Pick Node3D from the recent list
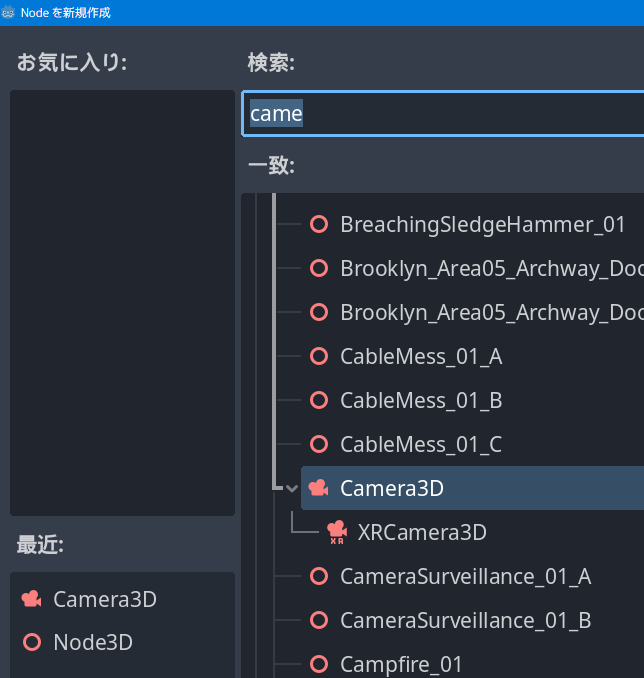The image size is (644, 678). 92,642
